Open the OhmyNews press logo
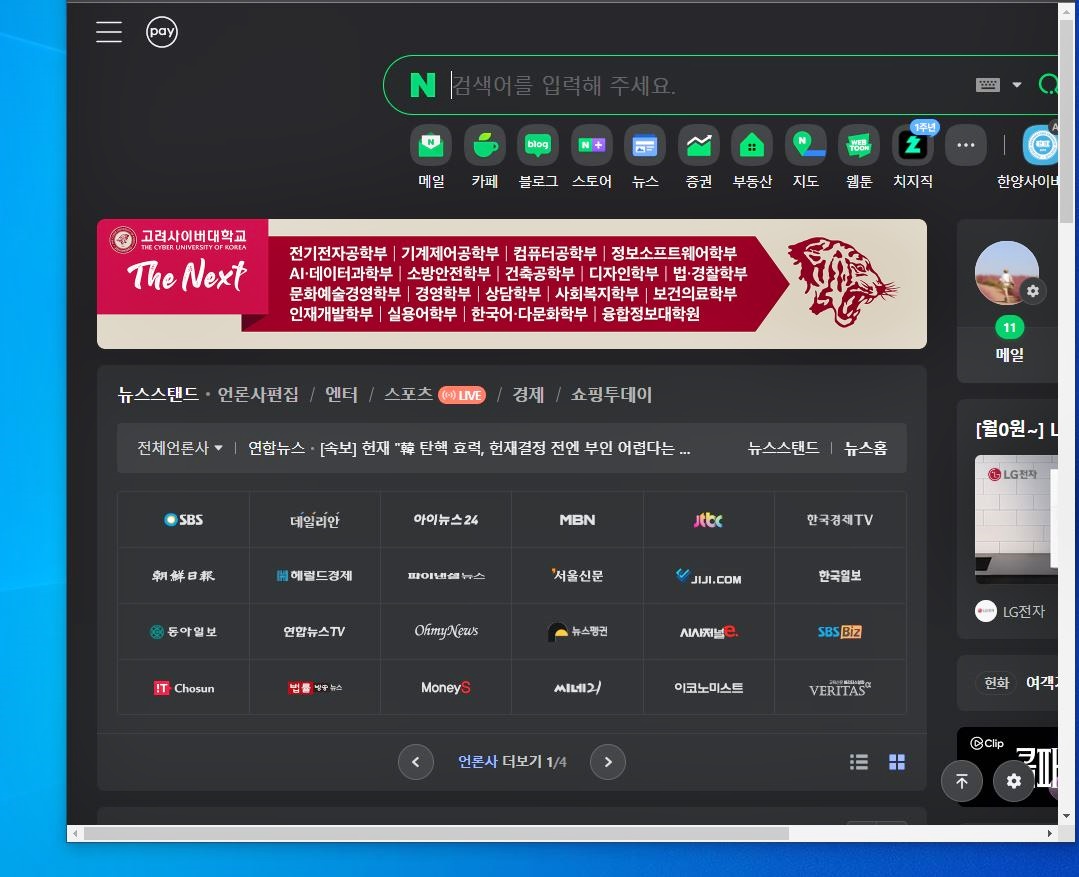 (x=446, y=631)
